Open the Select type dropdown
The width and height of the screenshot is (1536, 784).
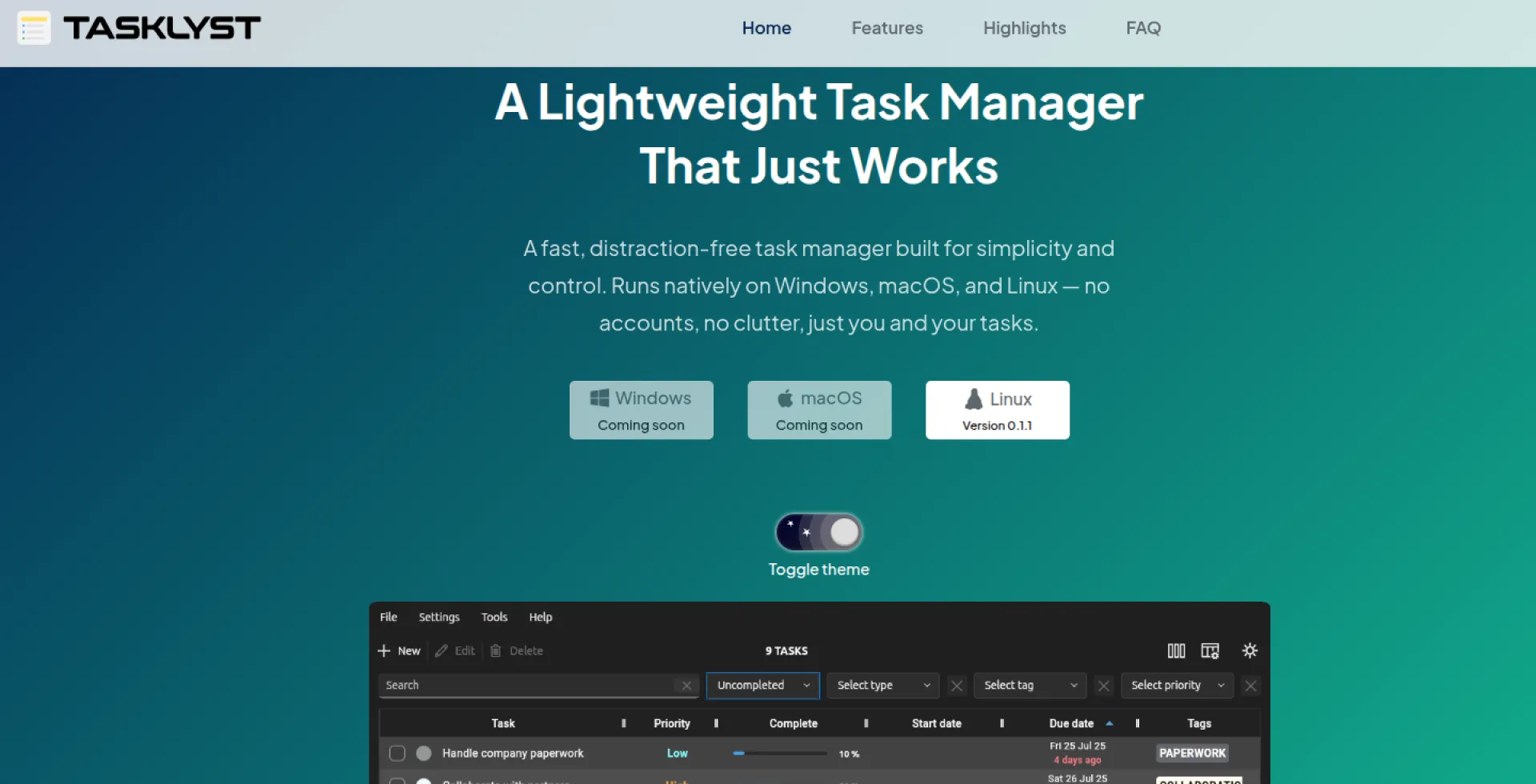tap(883, 686)
